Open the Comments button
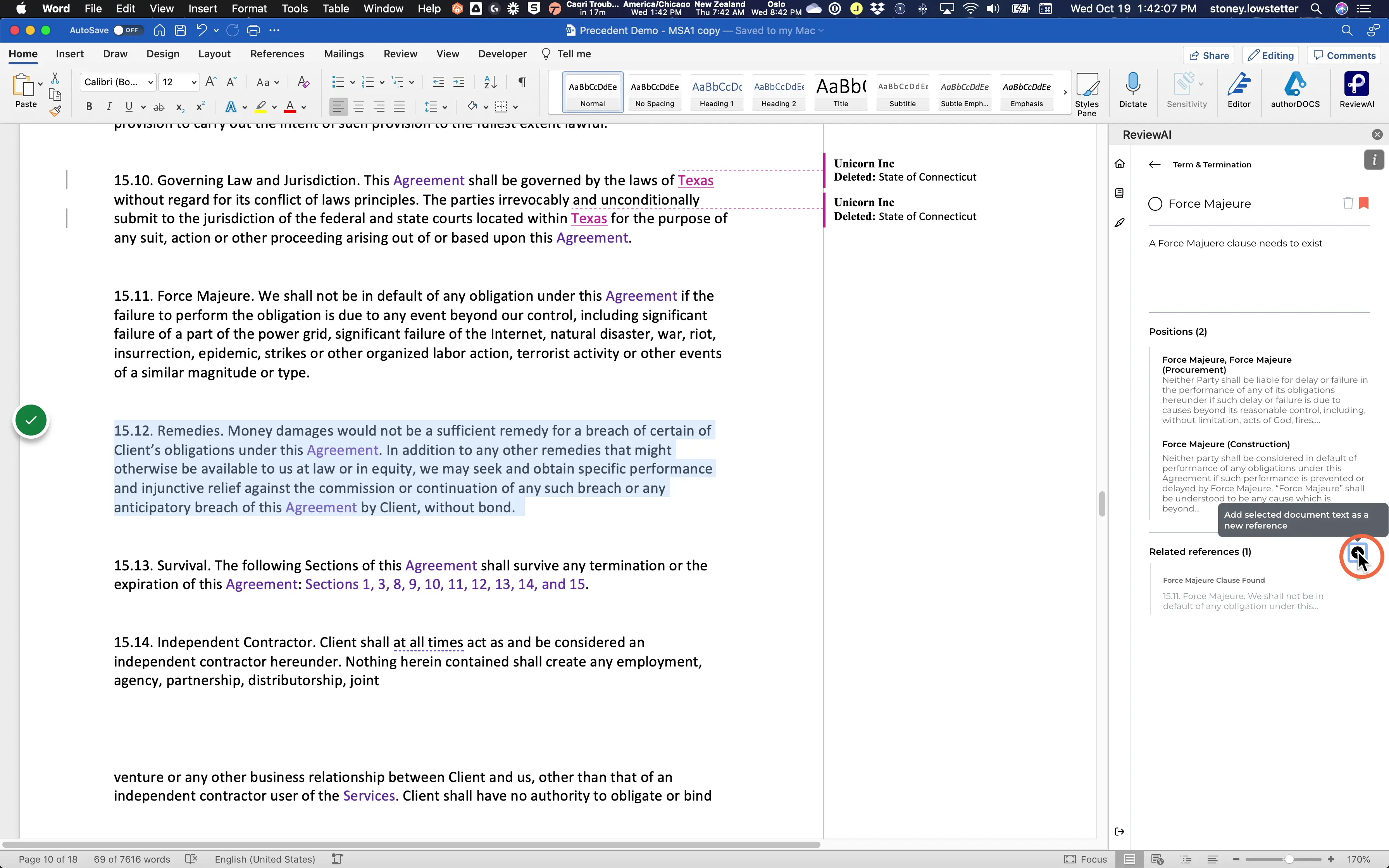Viewport: 1389px width, 868px height. coord(1344,55)
